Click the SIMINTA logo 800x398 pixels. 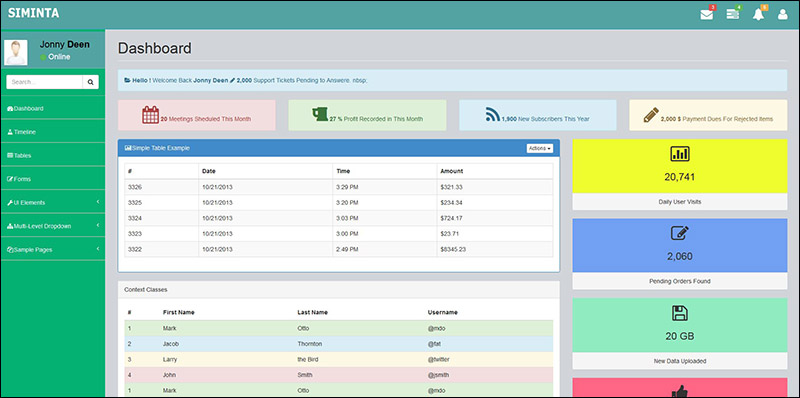[34, 13]
